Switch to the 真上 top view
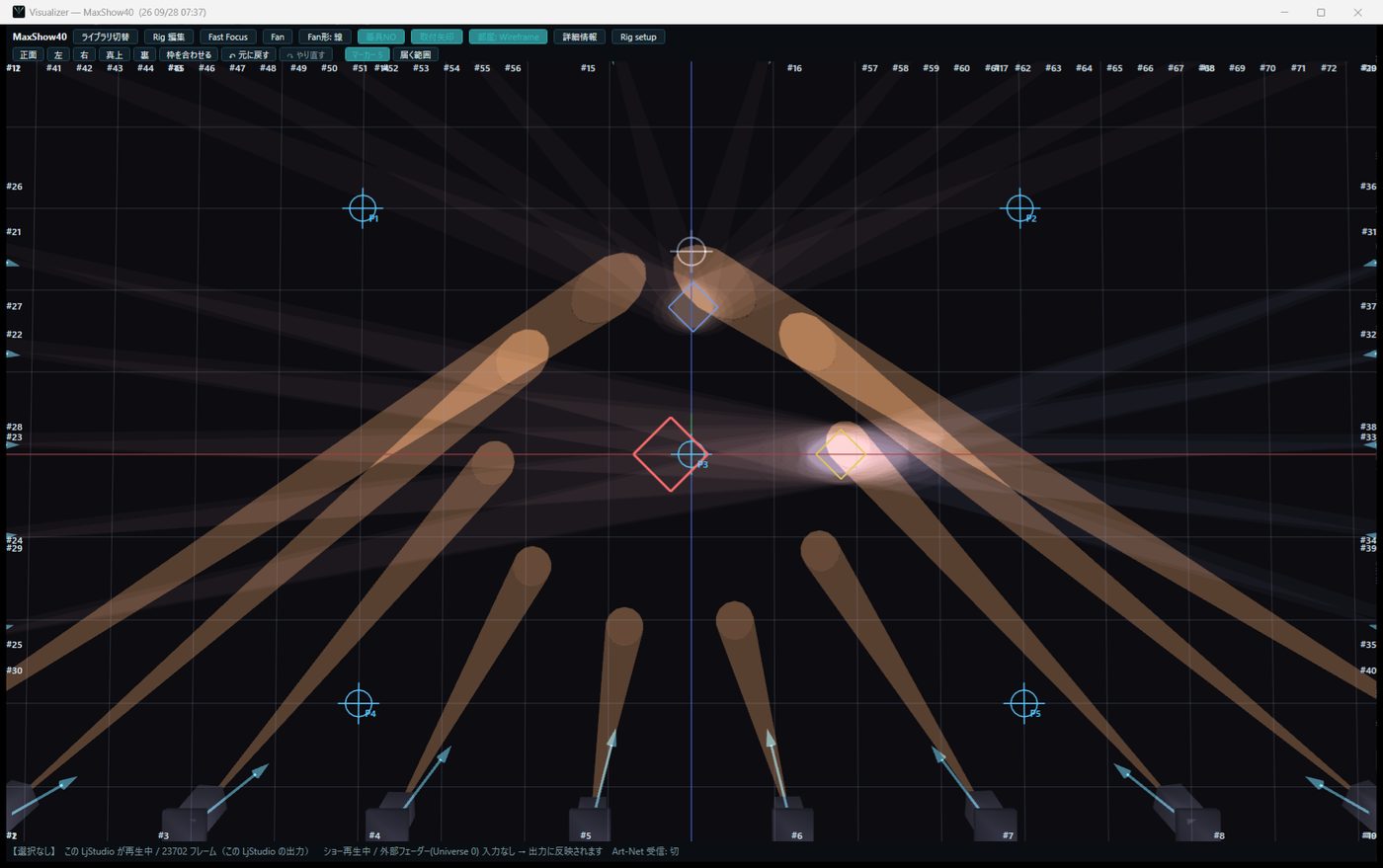Screen dimensions: 1383x868 pos(115,54)
